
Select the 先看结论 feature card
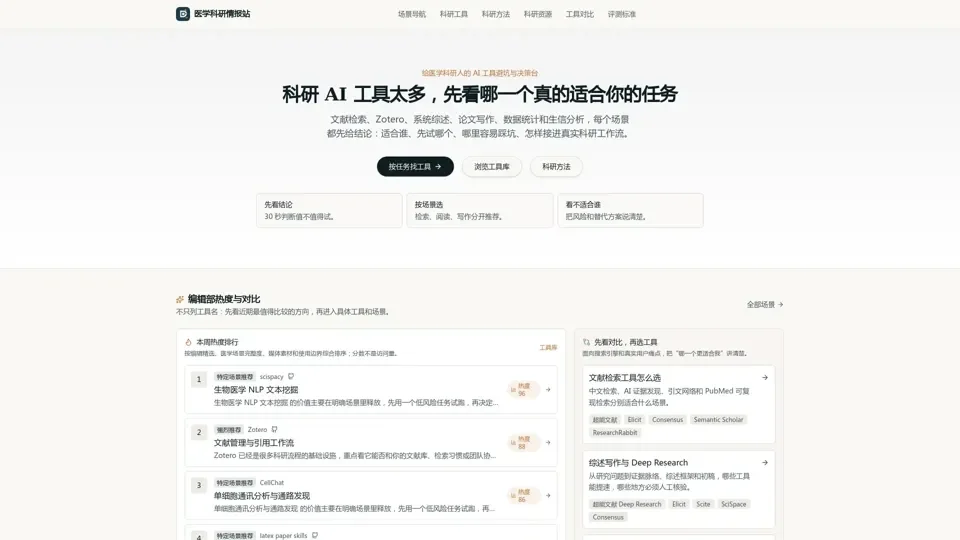[329, 211]
